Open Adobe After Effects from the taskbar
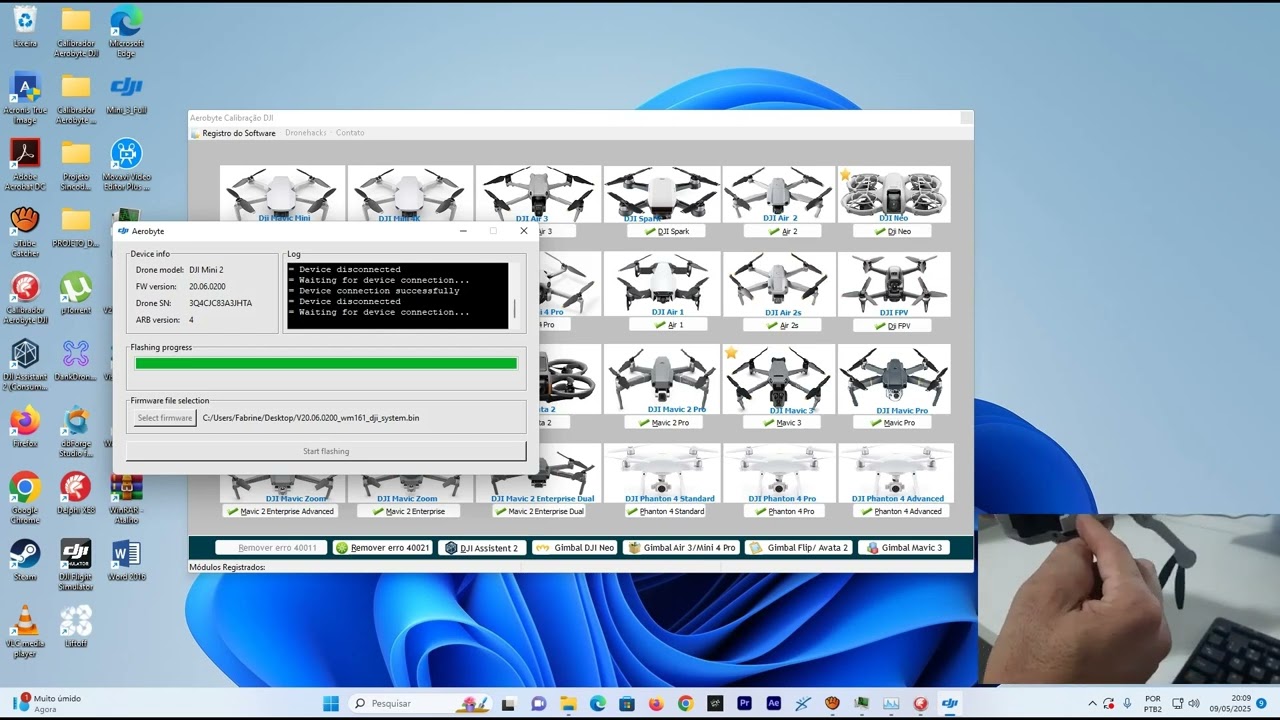This screenshot has width=1280, height=720. [773, 703]
